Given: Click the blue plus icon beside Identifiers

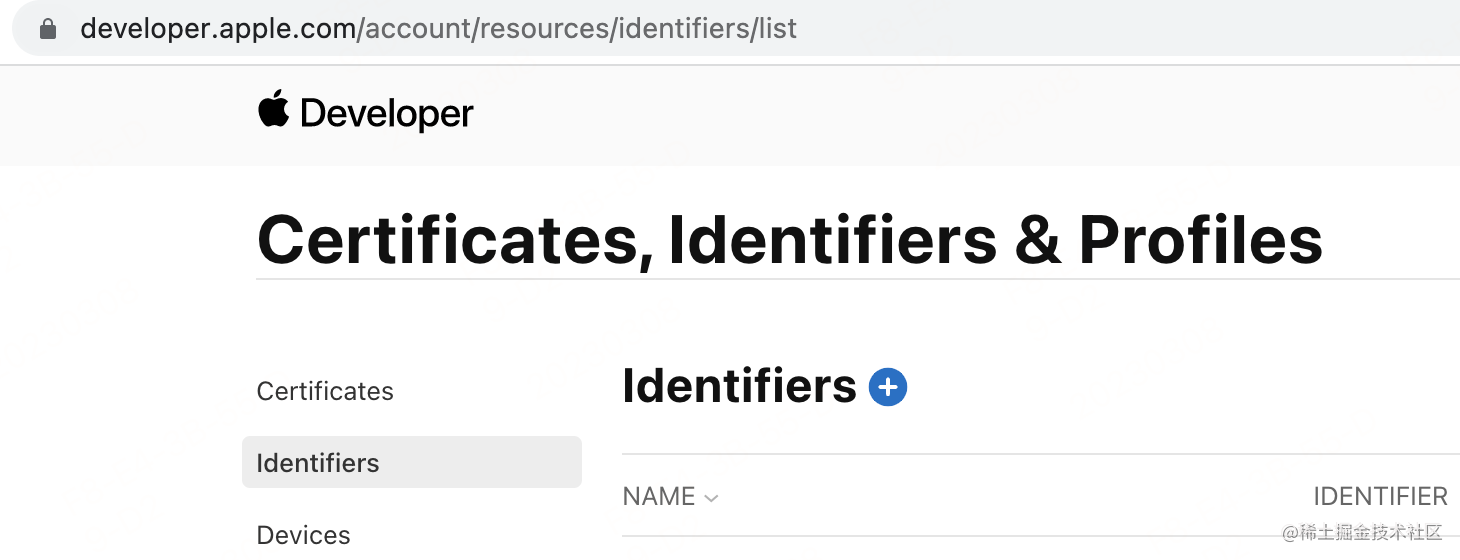Looking at the screenshot, I should tap(888, 387).
